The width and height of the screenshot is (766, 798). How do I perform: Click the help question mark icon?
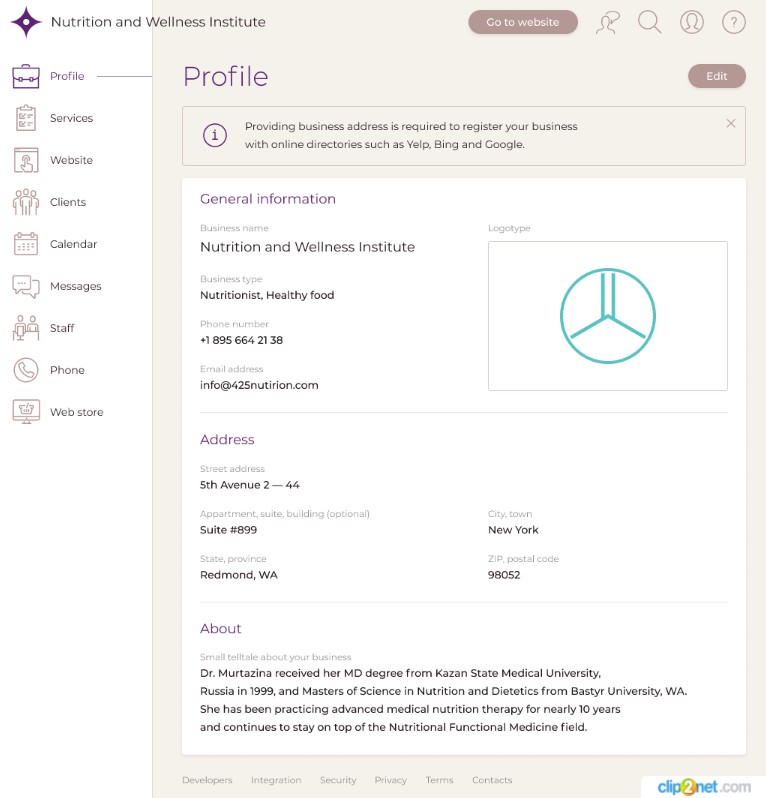pyautogui.click(x=734, y=22)
